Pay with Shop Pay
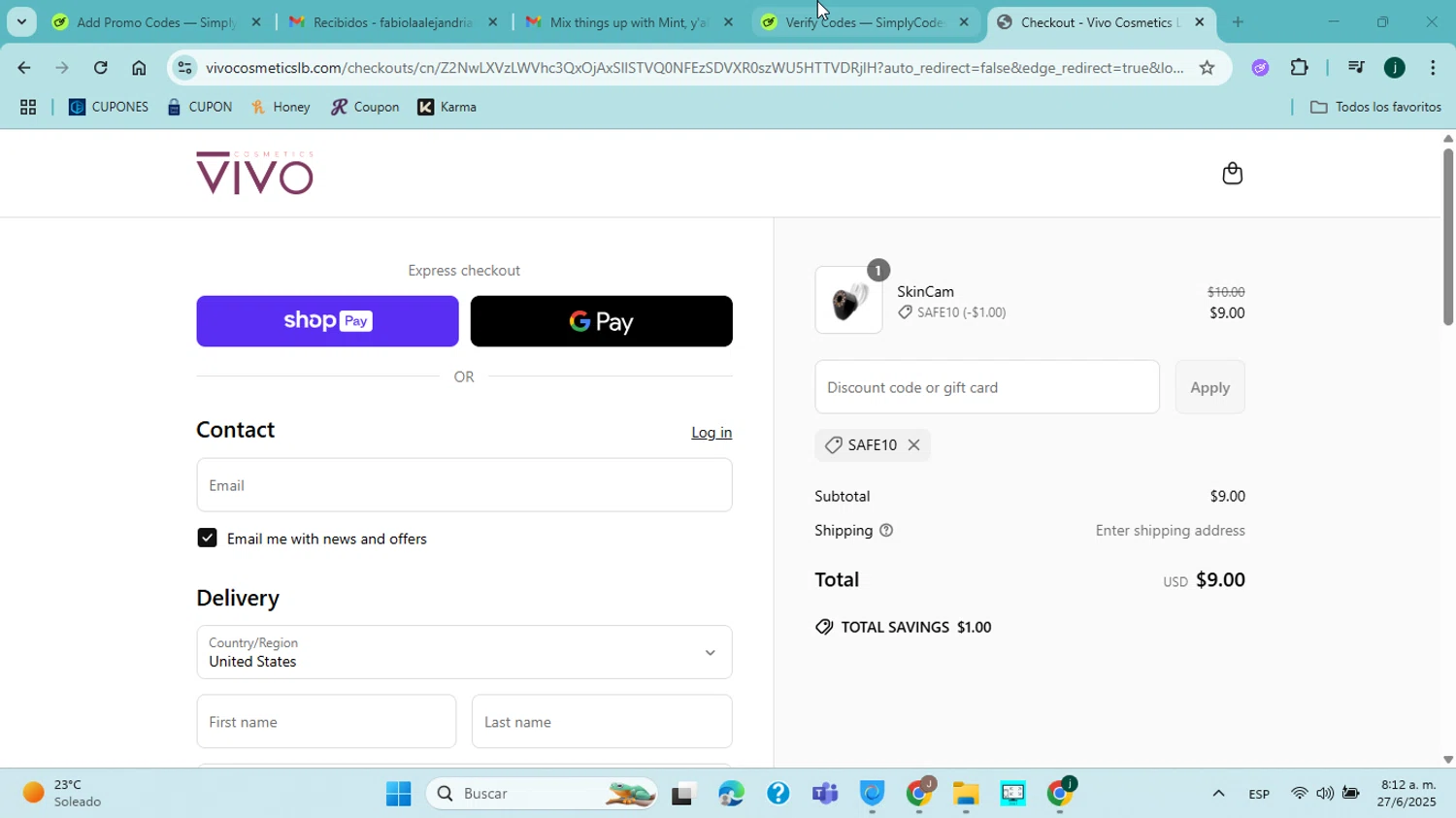Image resolution: width=1456 pixels, height=818 pixels. tap(327, 321)
